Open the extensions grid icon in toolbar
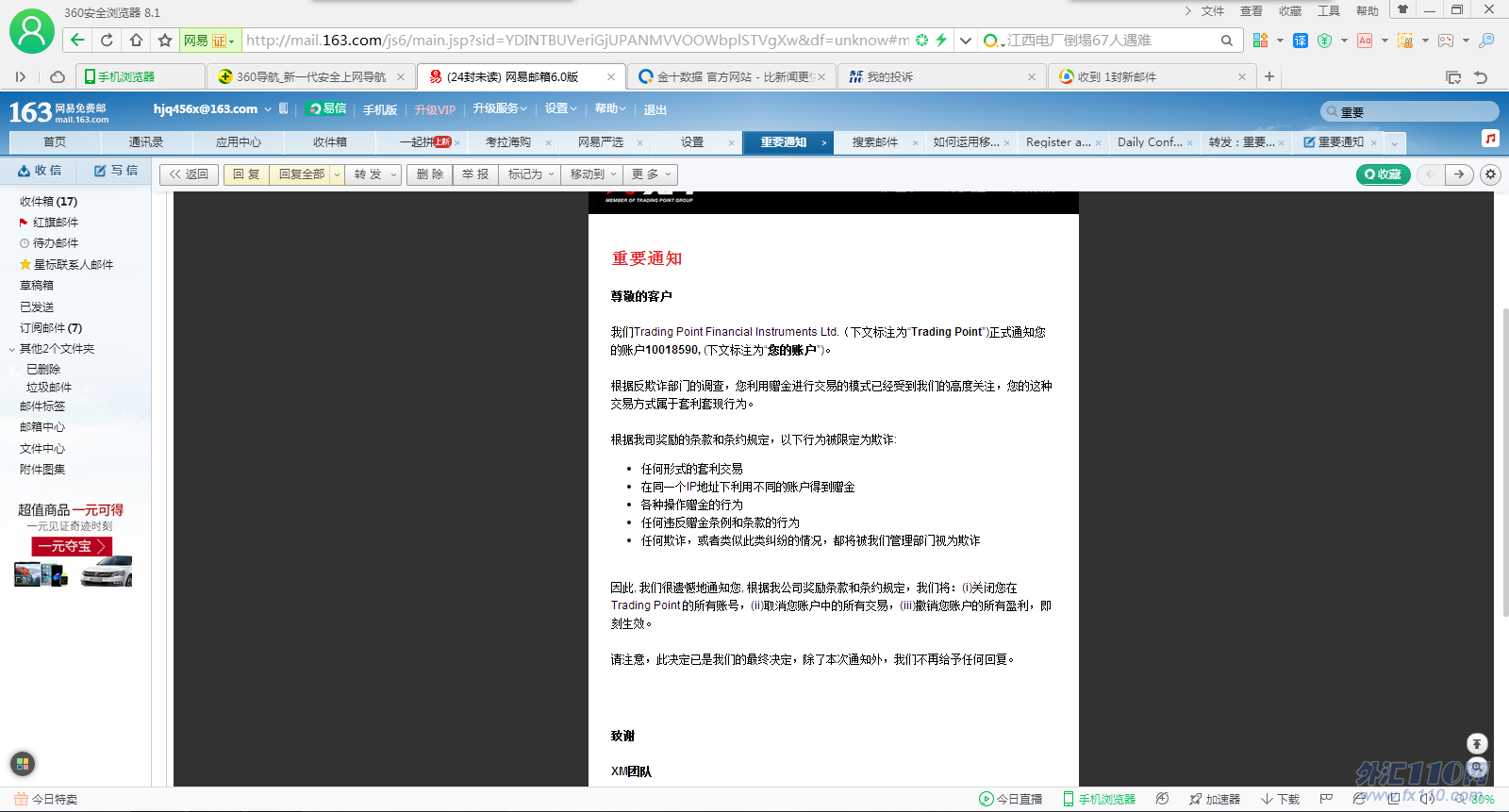Screen dimensions: 1509x812 [1260, 40]
